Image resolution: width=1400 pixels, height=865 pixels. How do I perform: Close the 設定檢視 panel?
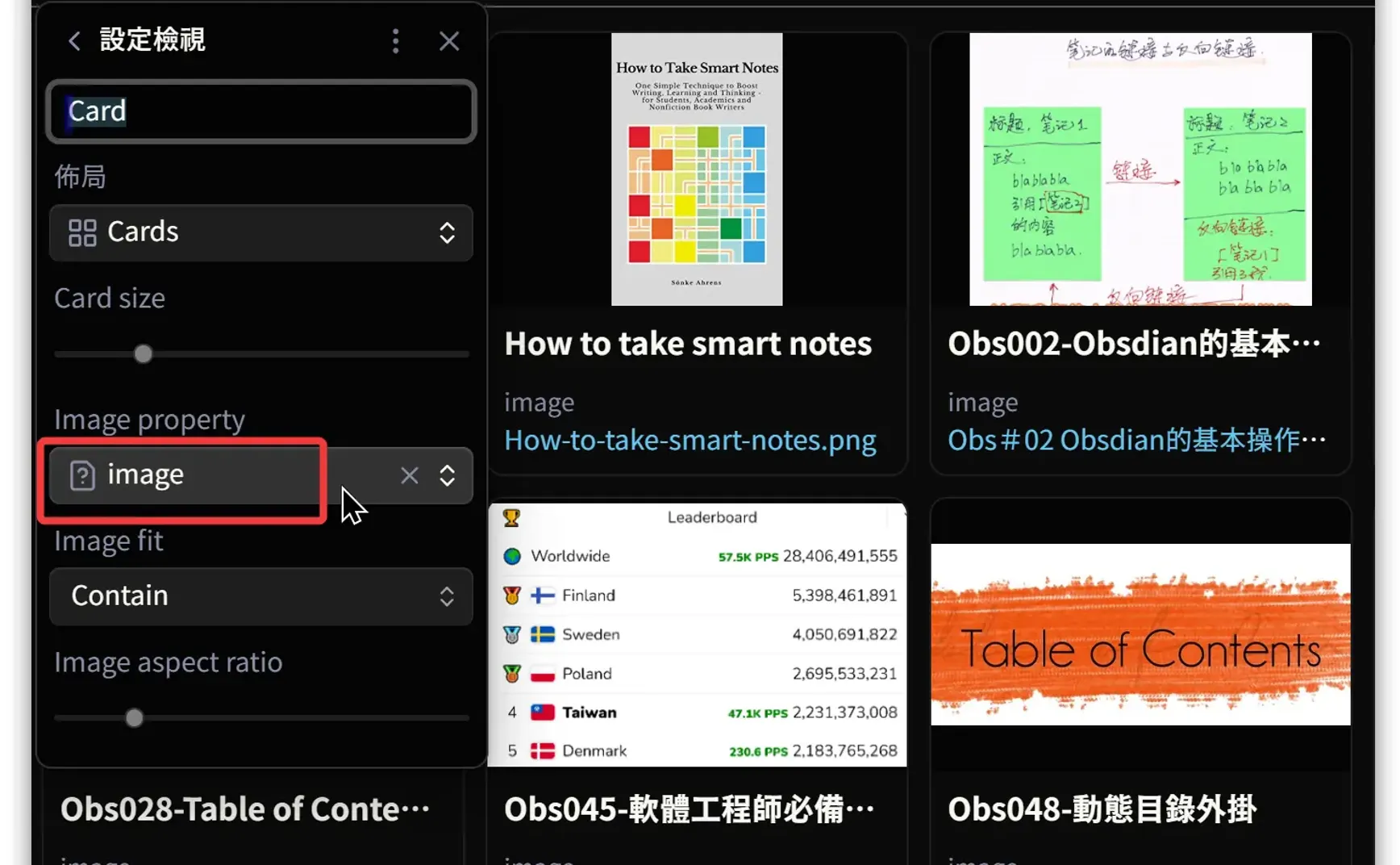(449, 40)
